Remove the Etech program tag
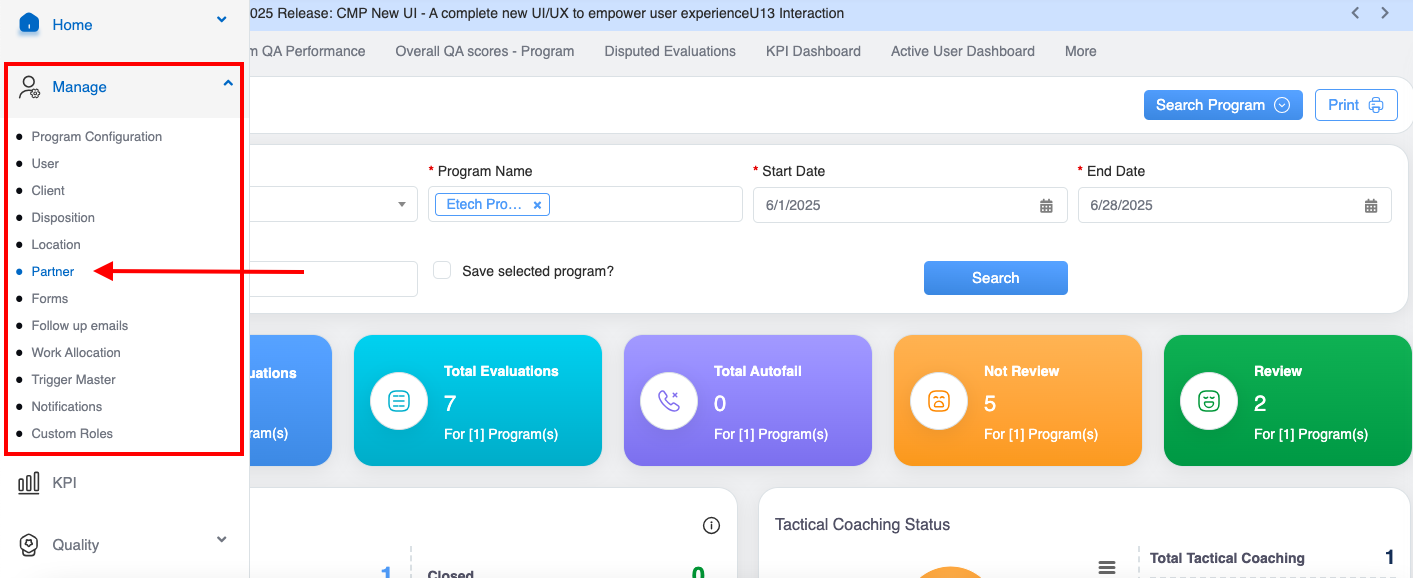 [537, 205]
